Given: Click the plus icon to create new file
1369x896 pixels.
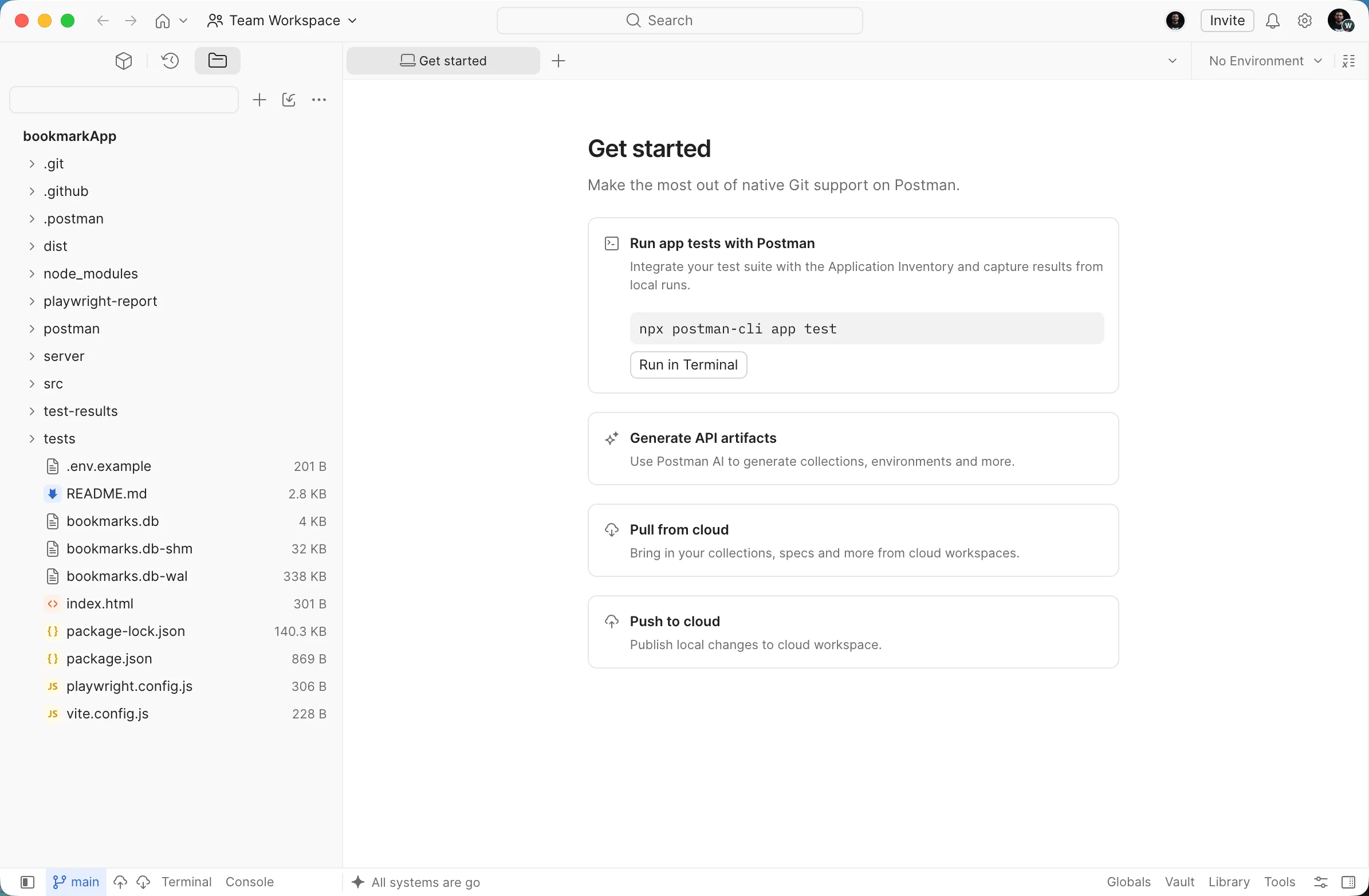Looking at the screenshot, I should click(259, 100).
